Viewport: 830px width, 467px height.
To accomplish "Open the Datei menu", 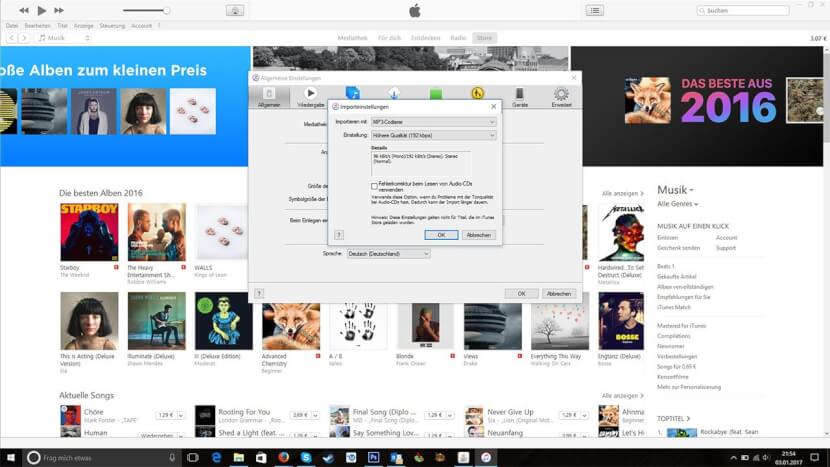I will click(x=12, y=25).
